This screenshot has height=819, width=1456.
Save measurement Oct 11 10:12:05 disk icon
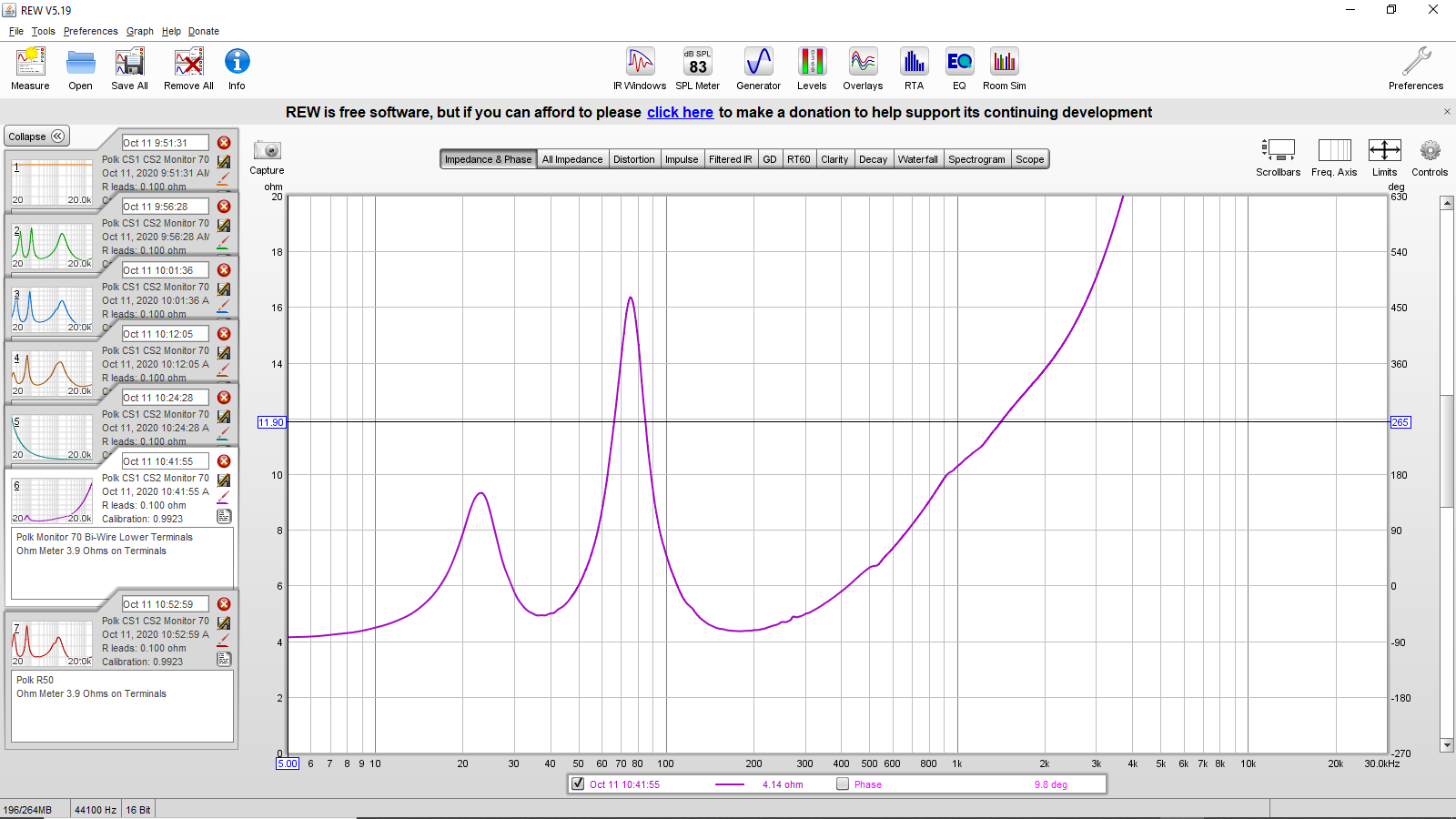tap(223, 352)
